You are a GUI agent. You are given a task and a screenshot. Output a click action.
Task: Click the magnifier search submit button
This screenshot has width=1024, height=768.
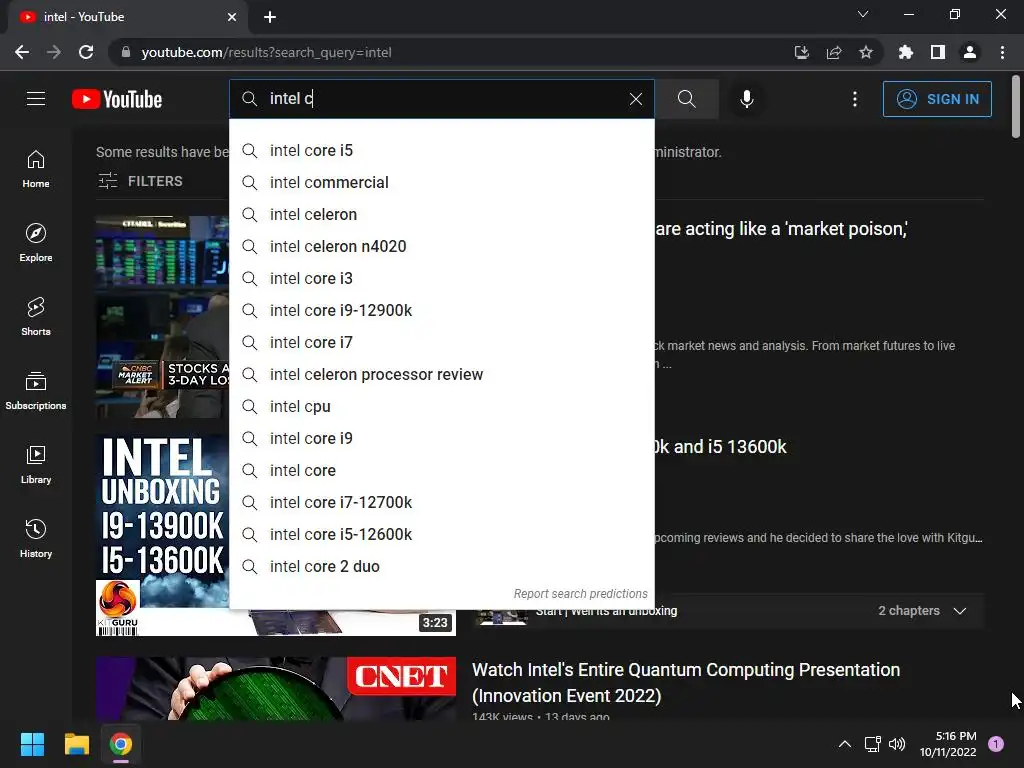pos(686,99)
